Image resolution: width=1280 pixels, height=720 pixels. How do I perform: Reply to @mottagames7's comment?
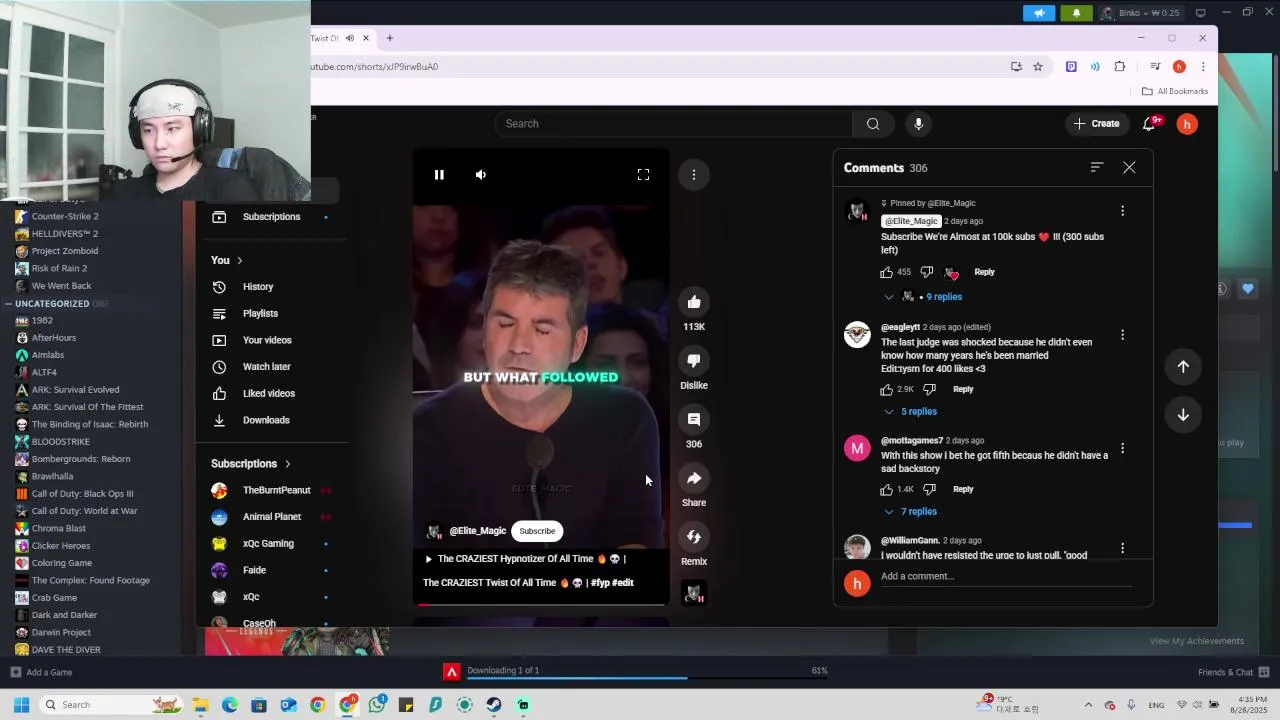pos(963,489)
